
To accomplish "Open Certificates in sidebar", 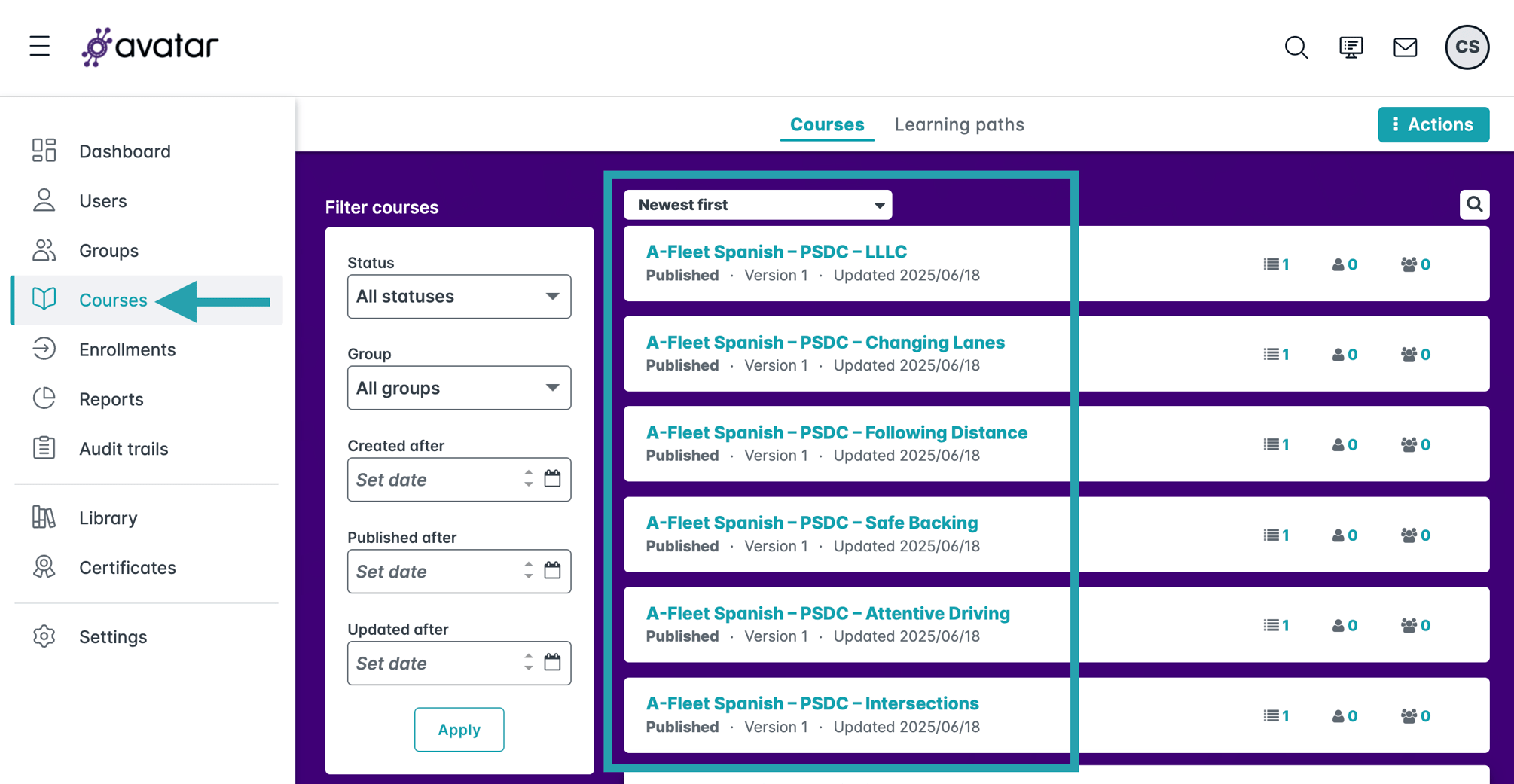I will tap(147, 568).
